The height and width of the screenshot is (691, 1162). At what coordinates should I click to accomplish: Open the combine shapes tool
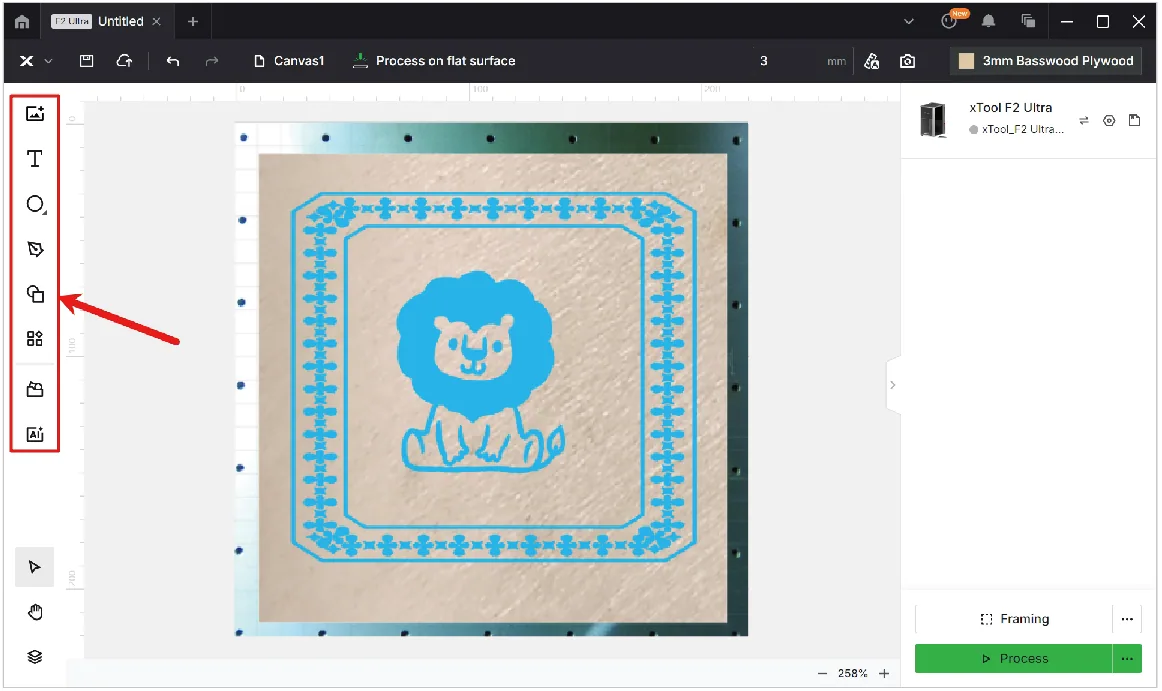[x=35, y=294]
